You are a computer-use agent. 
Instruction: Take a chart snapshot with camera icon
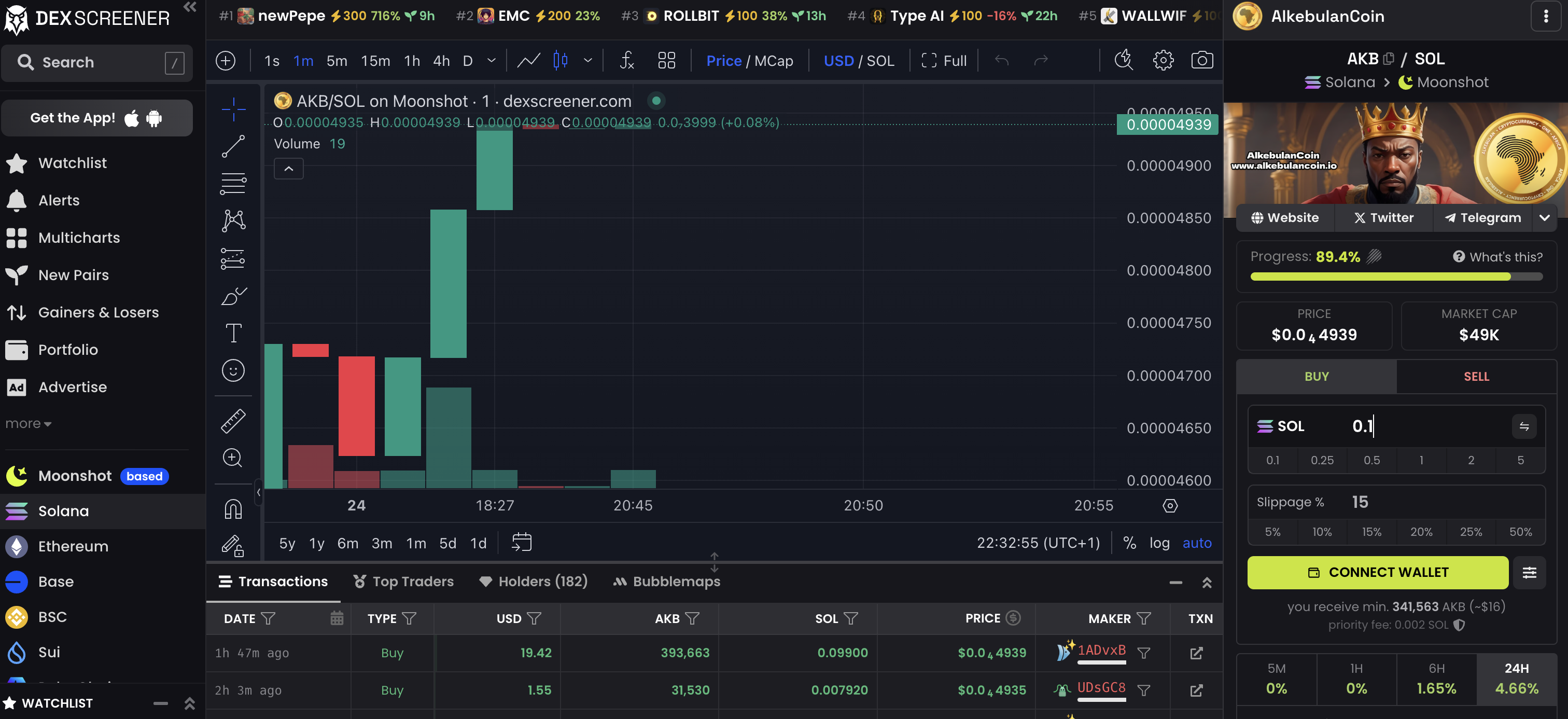1201,60
